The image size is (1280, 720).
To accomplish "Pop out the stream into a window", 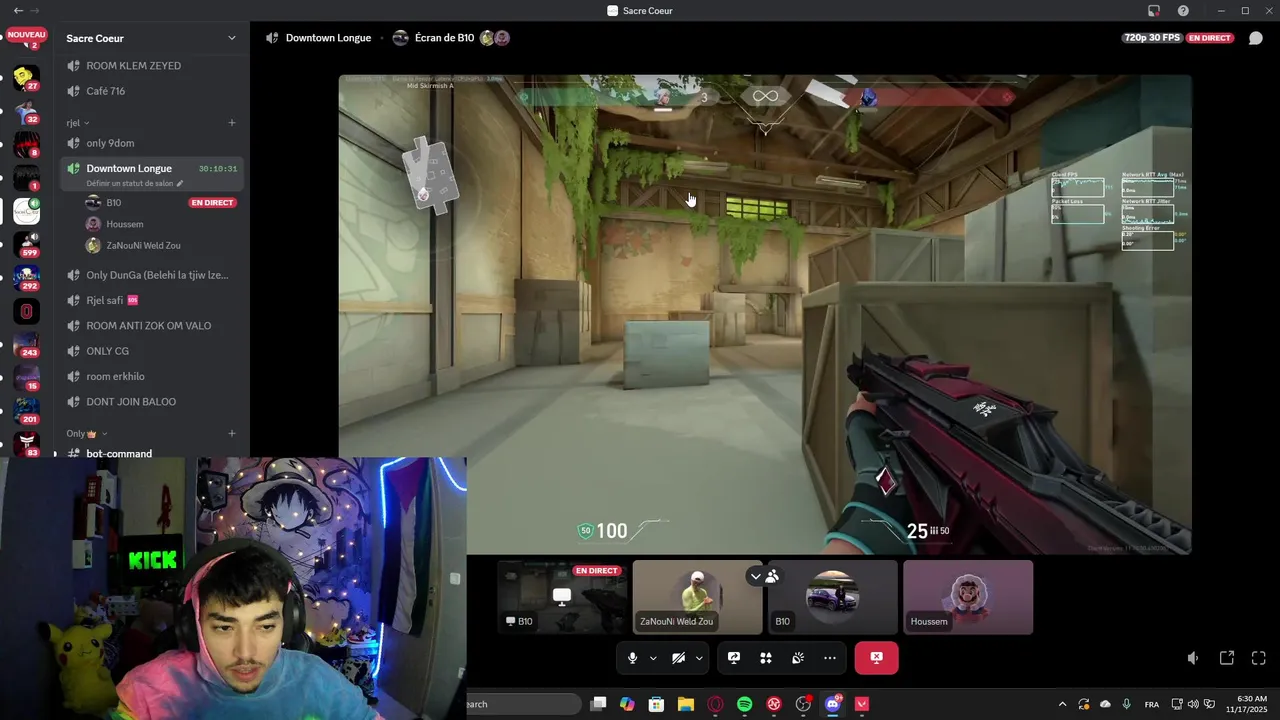I will pos(1227,658).
